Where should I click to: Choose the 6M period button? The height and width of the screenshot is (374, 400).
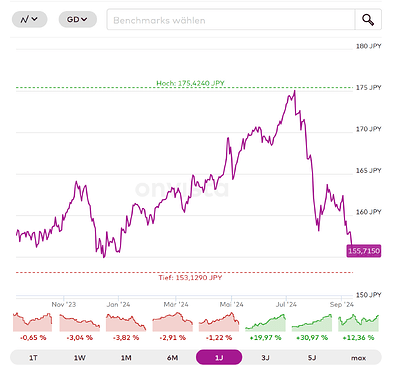172,358
